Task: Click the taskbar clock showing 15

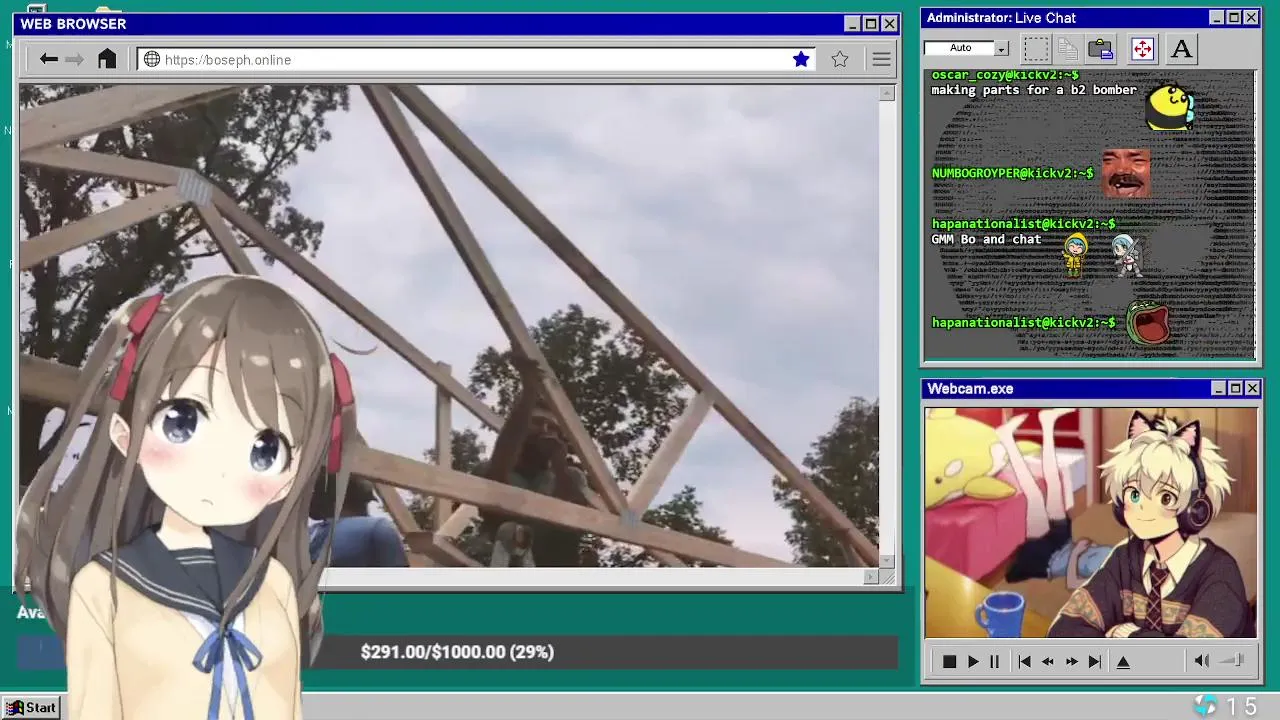Action: point(1242,707)
